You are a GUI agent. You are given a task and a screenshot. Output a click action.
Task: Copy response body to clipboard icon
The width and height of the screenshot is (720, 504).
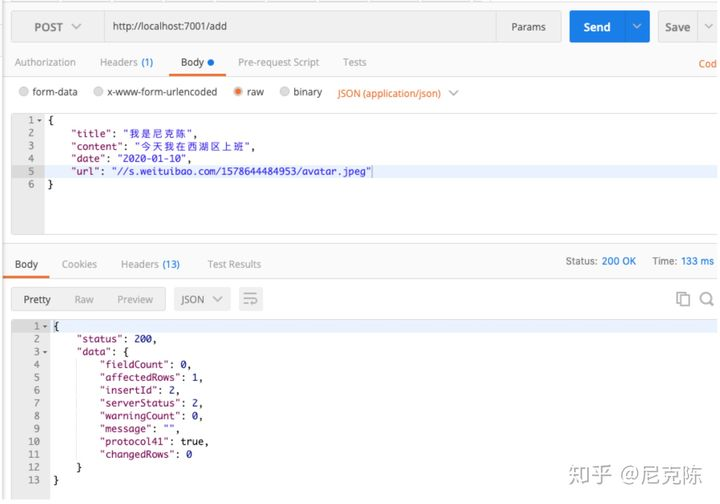click(683, 299)
